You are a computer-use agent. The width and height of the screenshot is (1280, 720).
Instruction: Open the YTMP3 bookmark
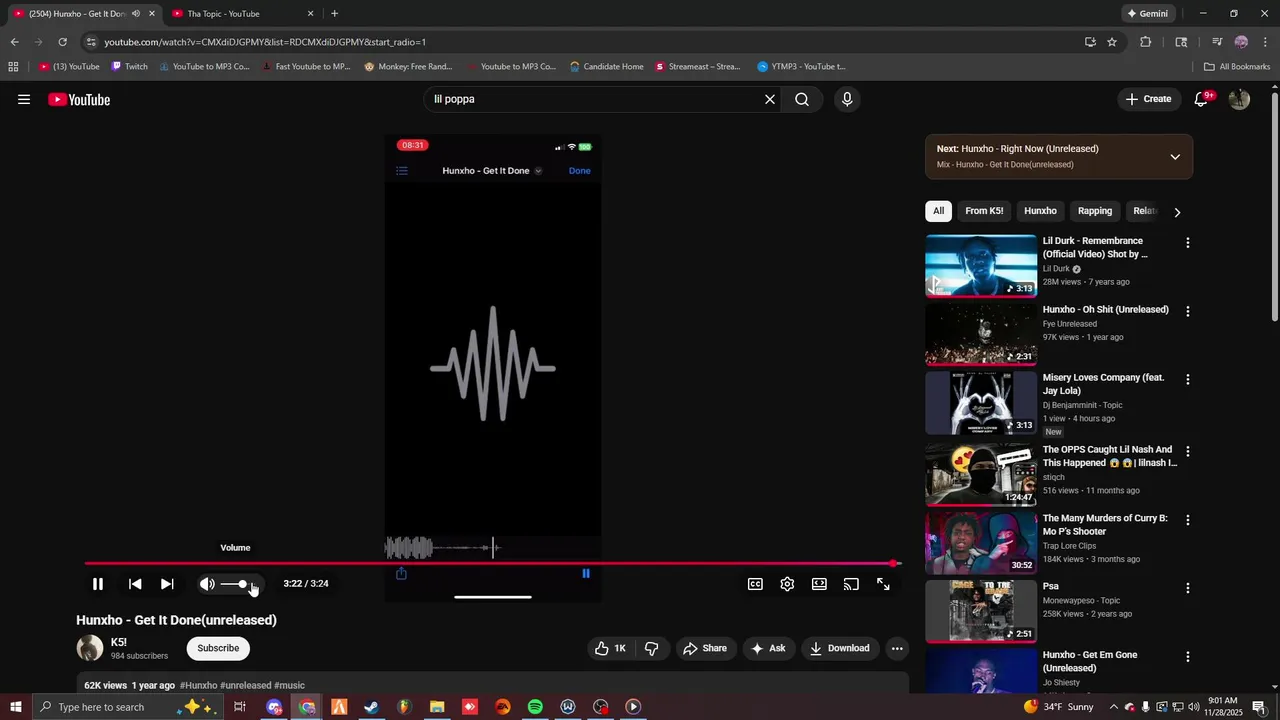(x=801, y=67)
